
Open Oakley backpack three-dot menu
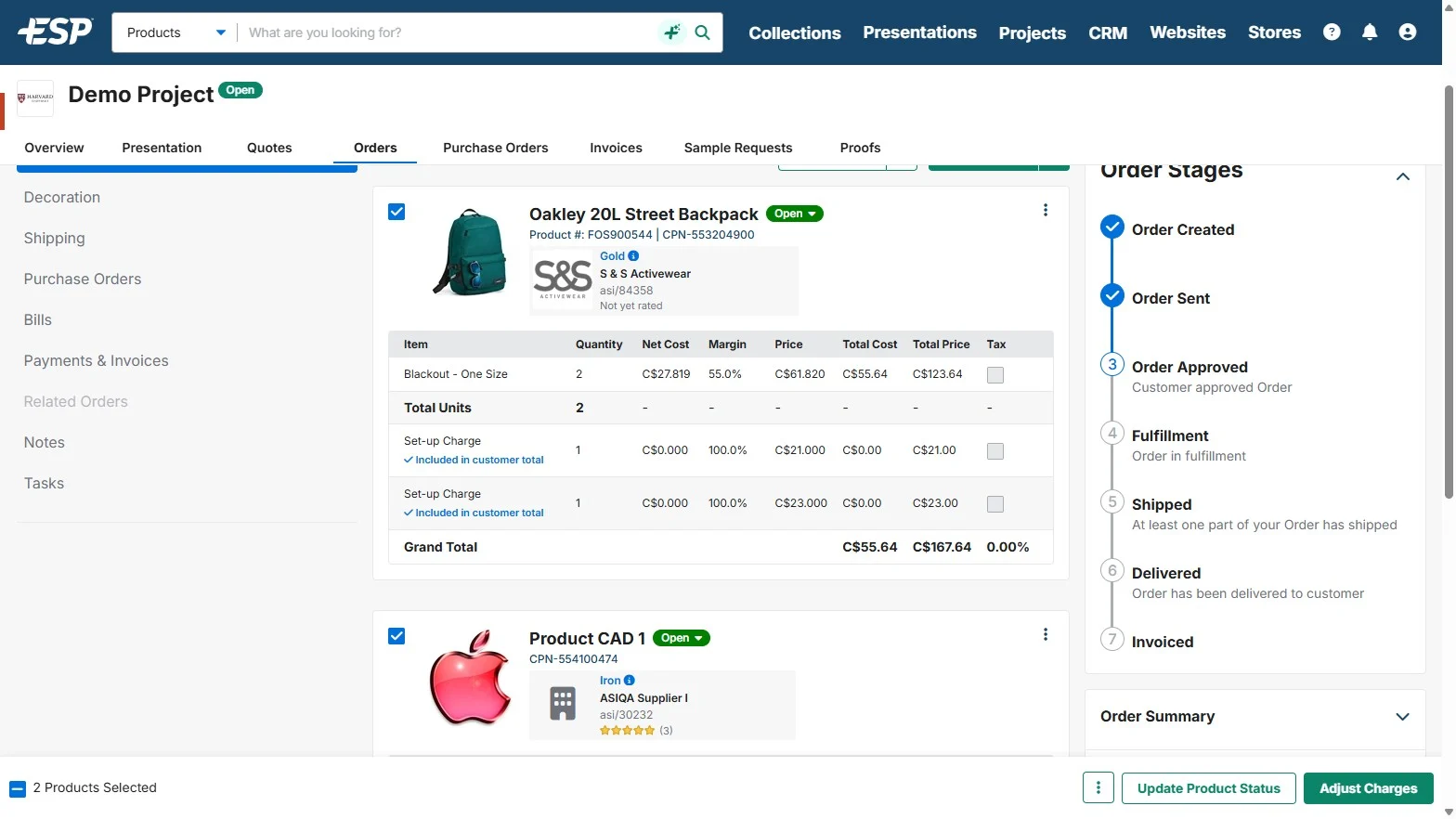1046,210
